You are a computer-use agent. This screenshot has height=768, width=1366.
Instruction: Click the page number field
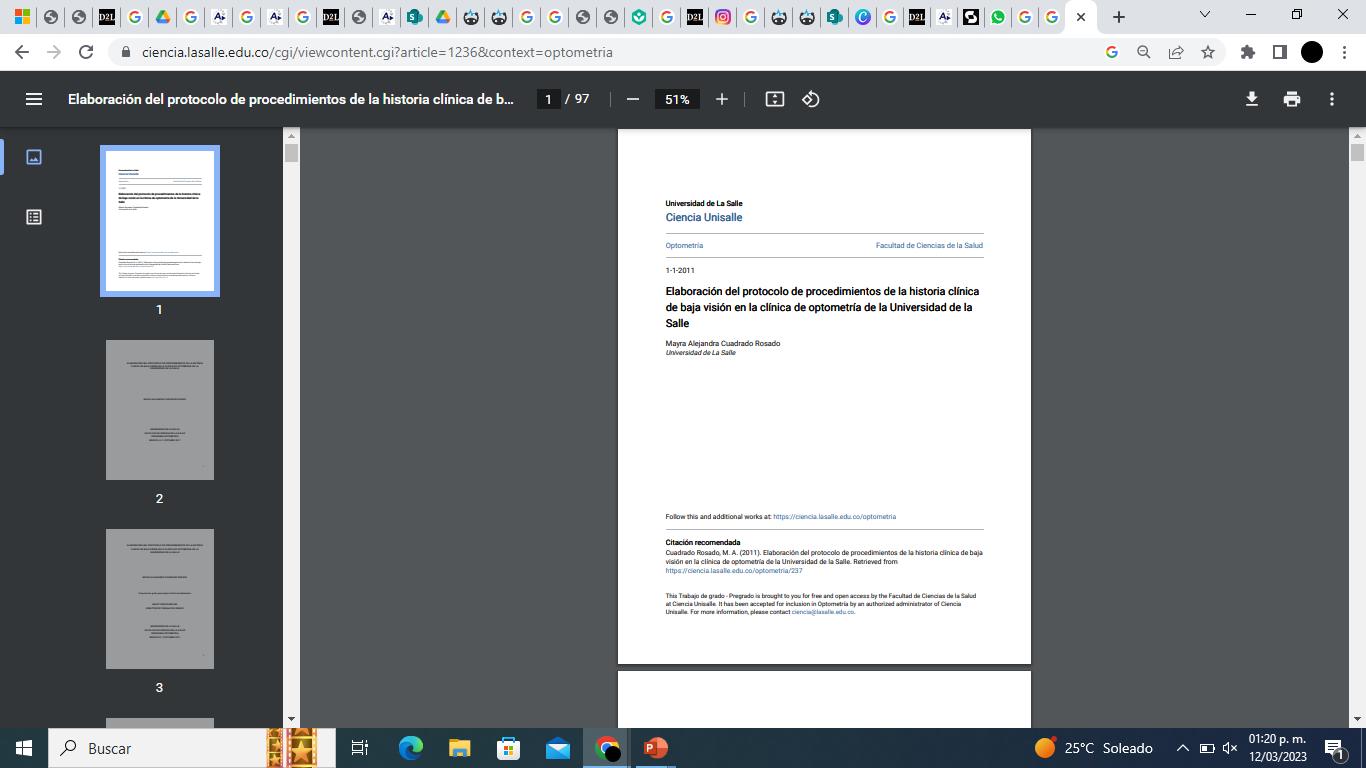[x=548, y=99]
